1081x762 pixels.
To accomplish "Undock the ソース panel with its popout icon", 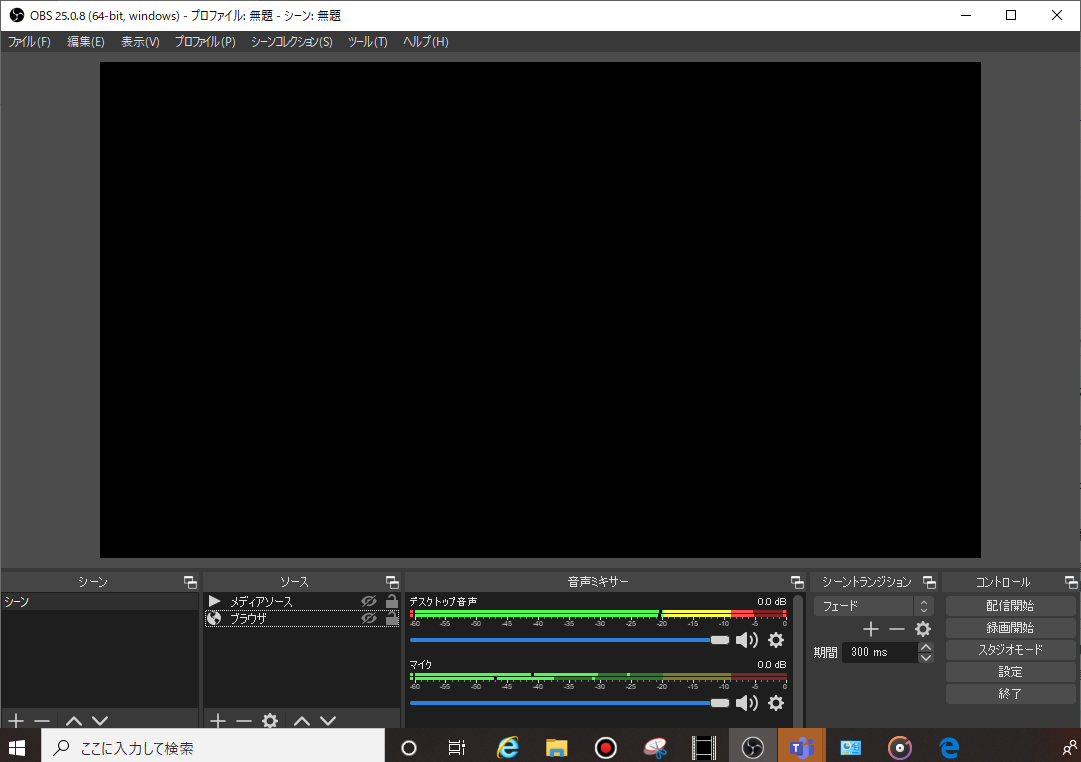I will click(392, 582).
